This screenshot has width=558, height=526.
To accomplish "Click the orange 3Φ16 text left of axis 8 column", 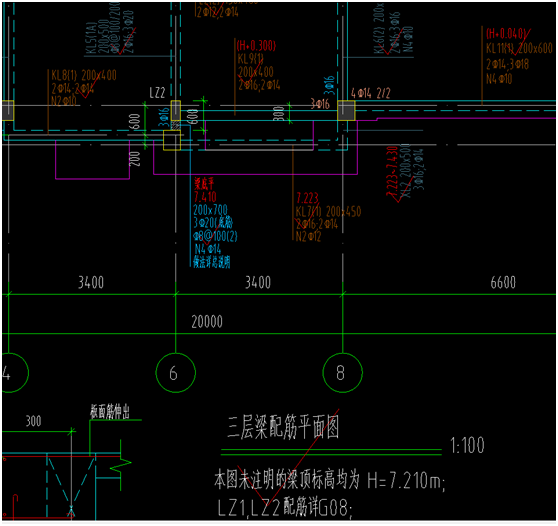I will pyautogui.click(x=320, y=104).
